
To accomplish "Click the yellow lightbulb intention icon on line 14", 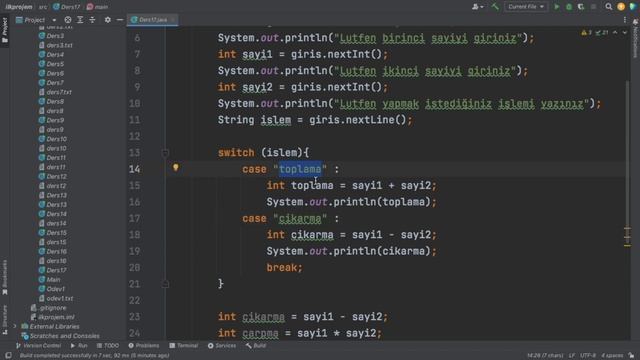I will click(x=176, y=167).
